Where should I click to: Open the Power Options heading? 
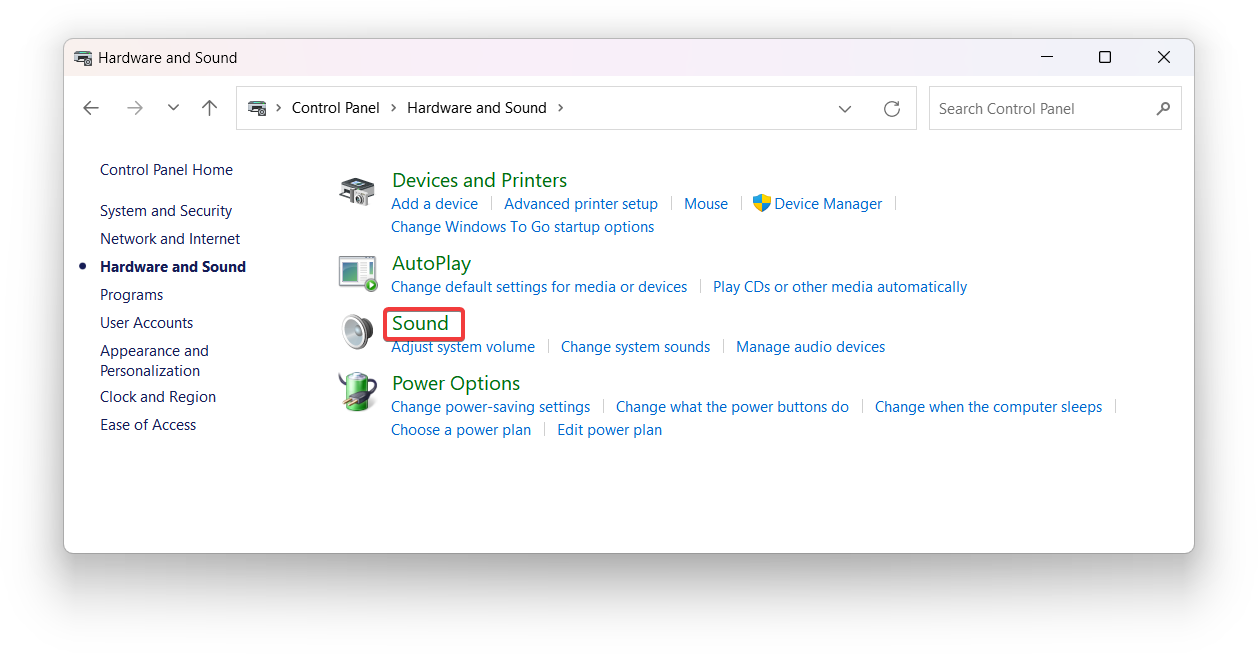[x=456, y=383]
